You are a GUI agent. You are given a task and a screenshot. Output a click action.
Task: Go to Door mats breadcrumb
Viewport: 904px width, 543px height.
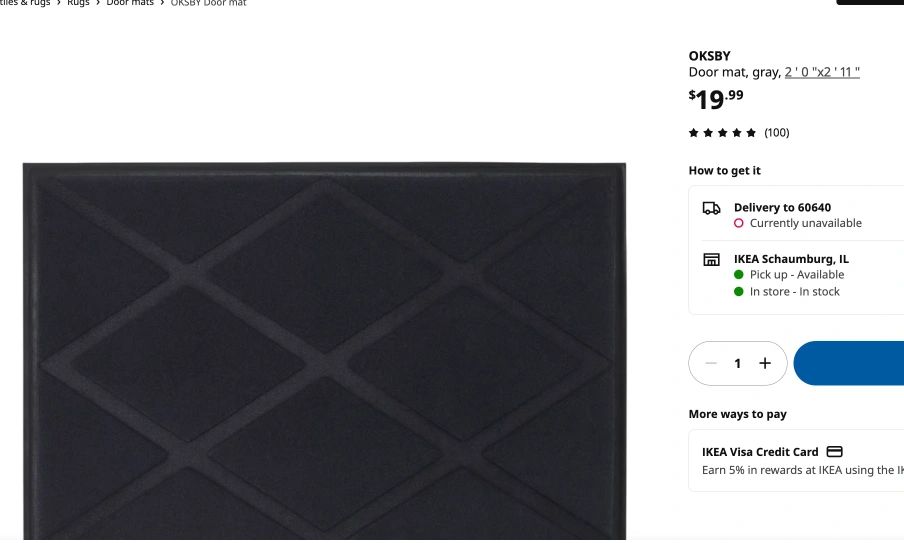130,3
